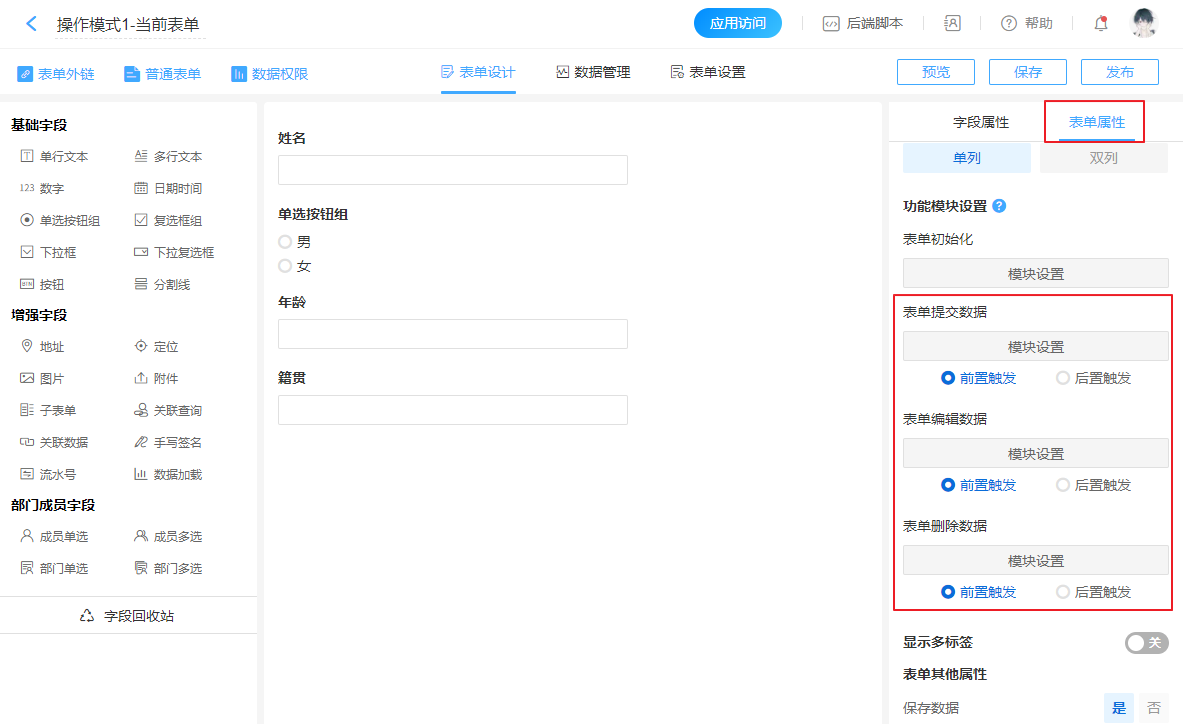Screen dimensions: 1183x724
Task: Toggle the 显示多标签 switch
Action: (1147, 643)
